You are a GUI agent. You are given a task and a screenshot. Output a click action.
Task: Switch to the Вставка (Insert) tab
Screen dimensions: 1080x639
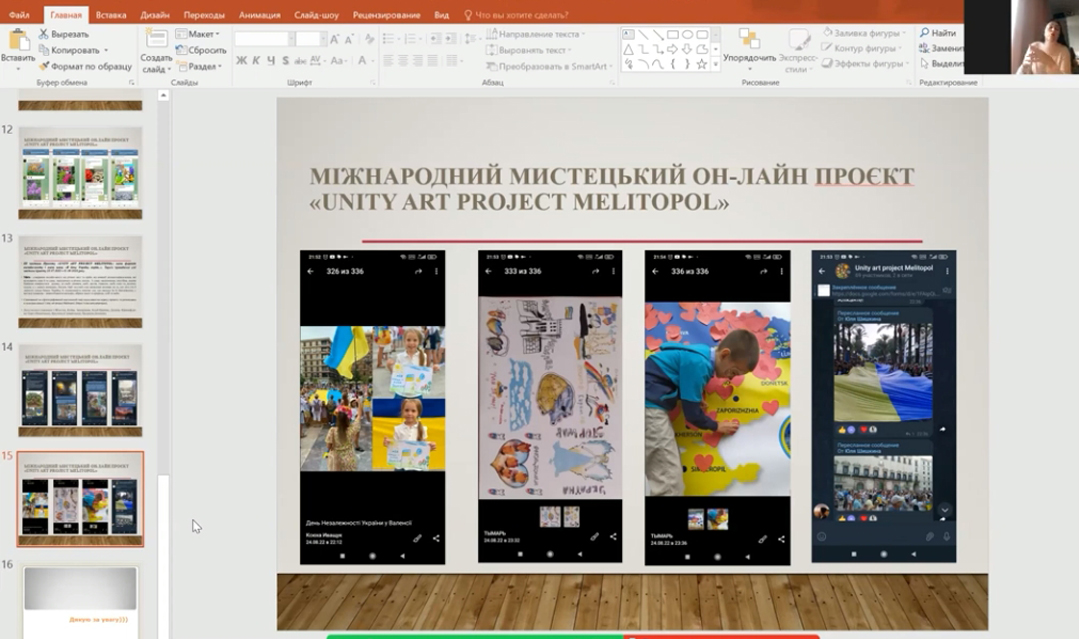[111, 15]
